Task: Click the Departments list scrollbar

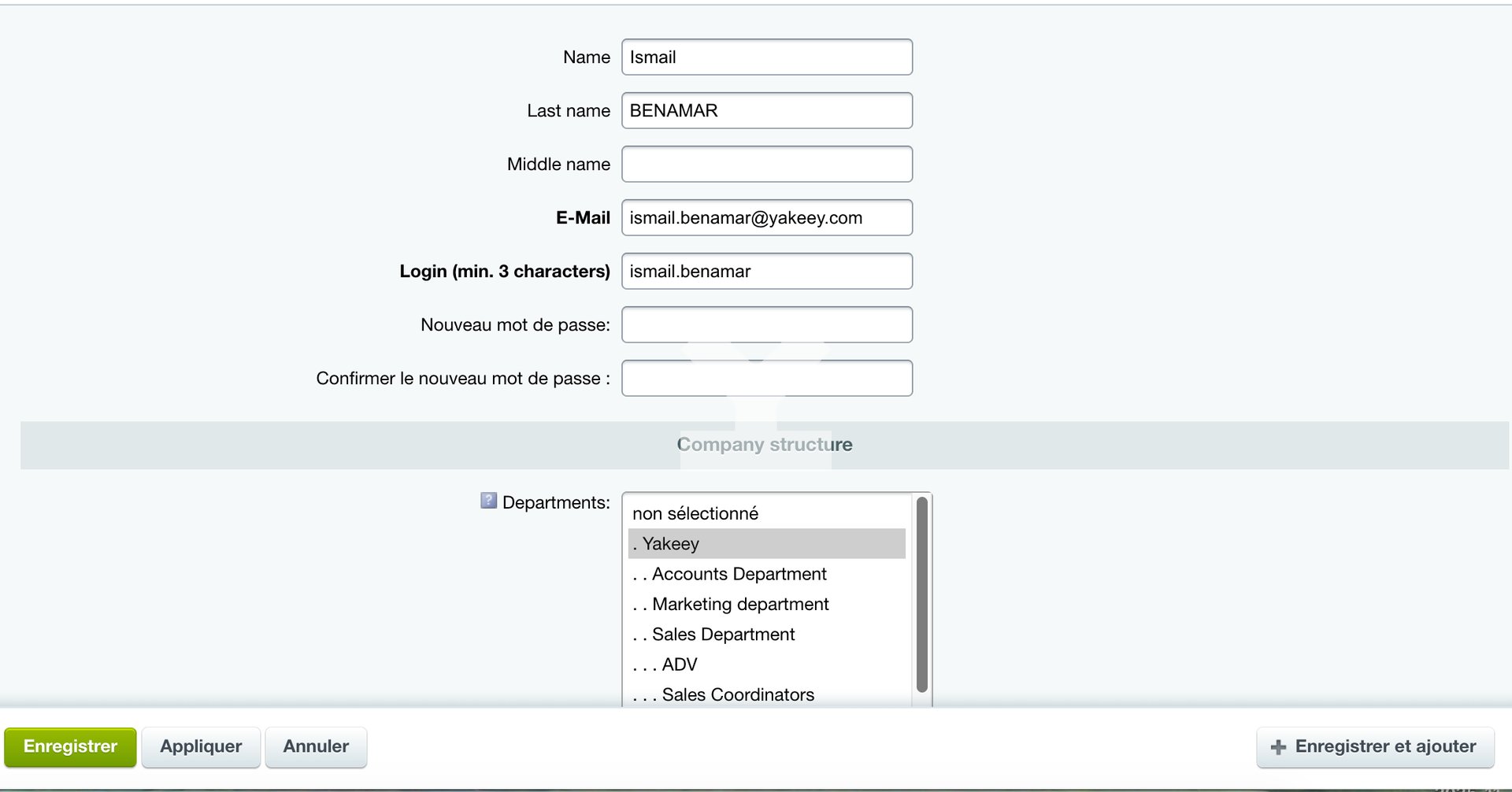Action: (921, 594)
